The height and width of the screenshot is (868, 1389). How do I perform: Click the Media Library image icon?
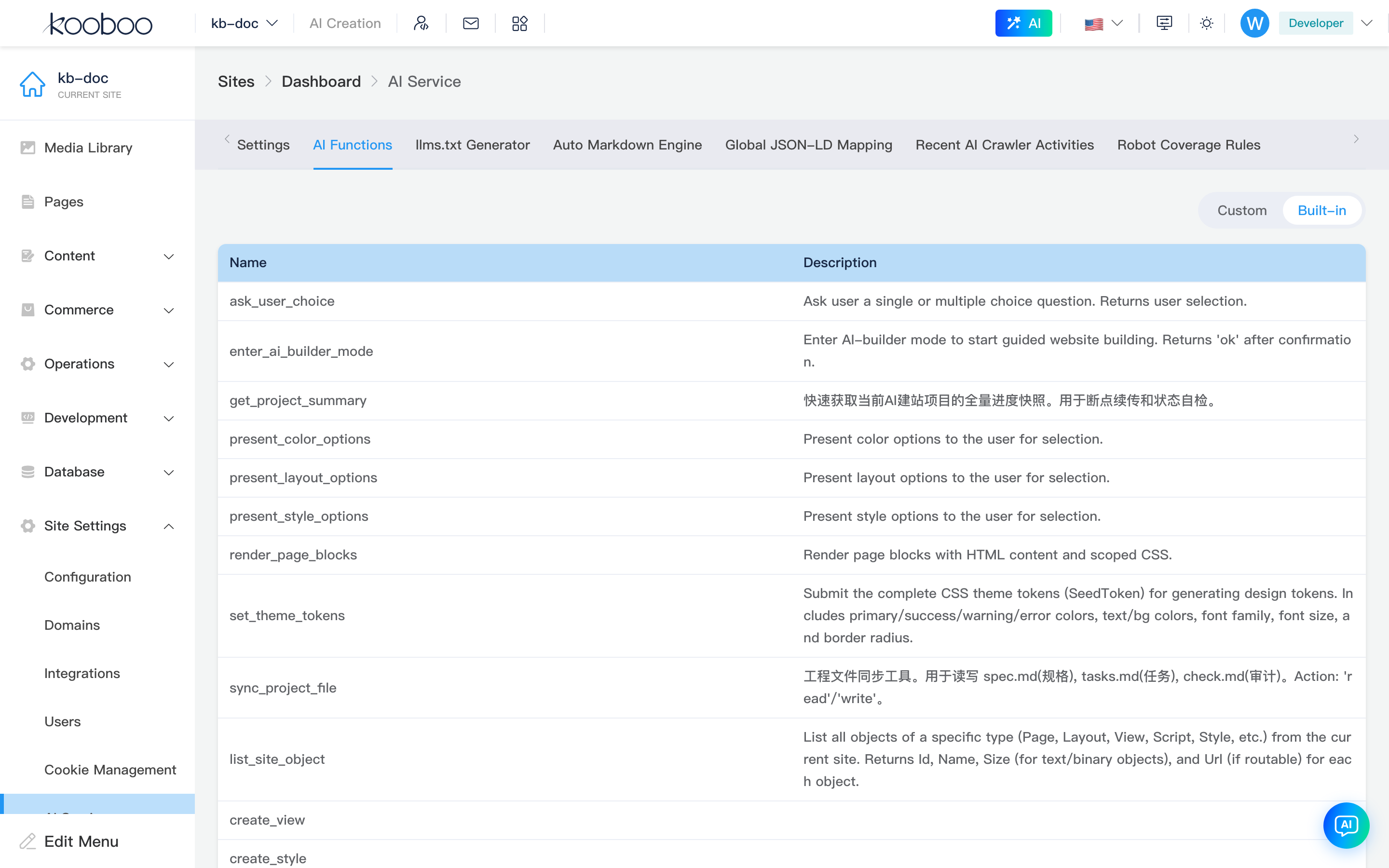[x=27, y=148]
